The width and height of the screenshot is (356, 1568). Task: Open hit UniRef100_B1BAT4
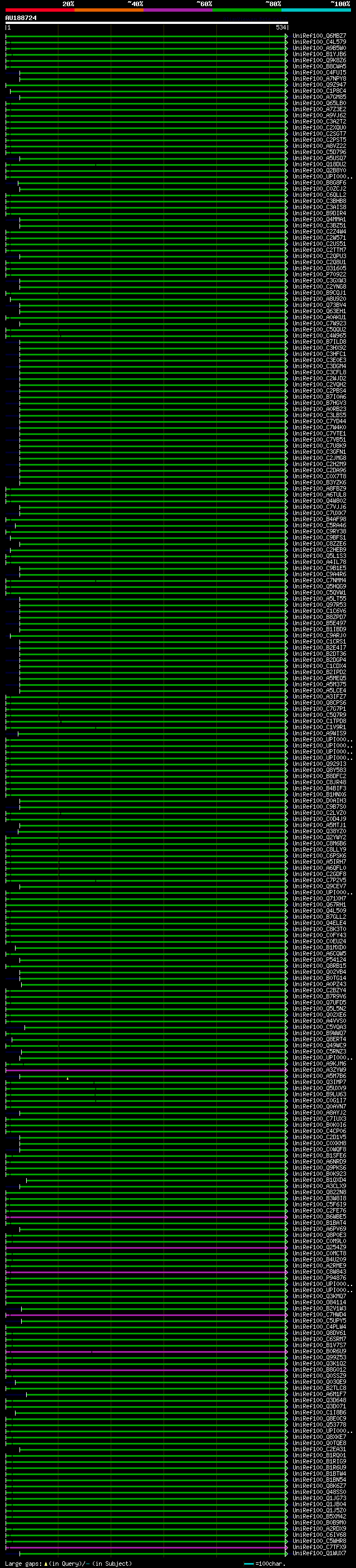point(319,1223)
